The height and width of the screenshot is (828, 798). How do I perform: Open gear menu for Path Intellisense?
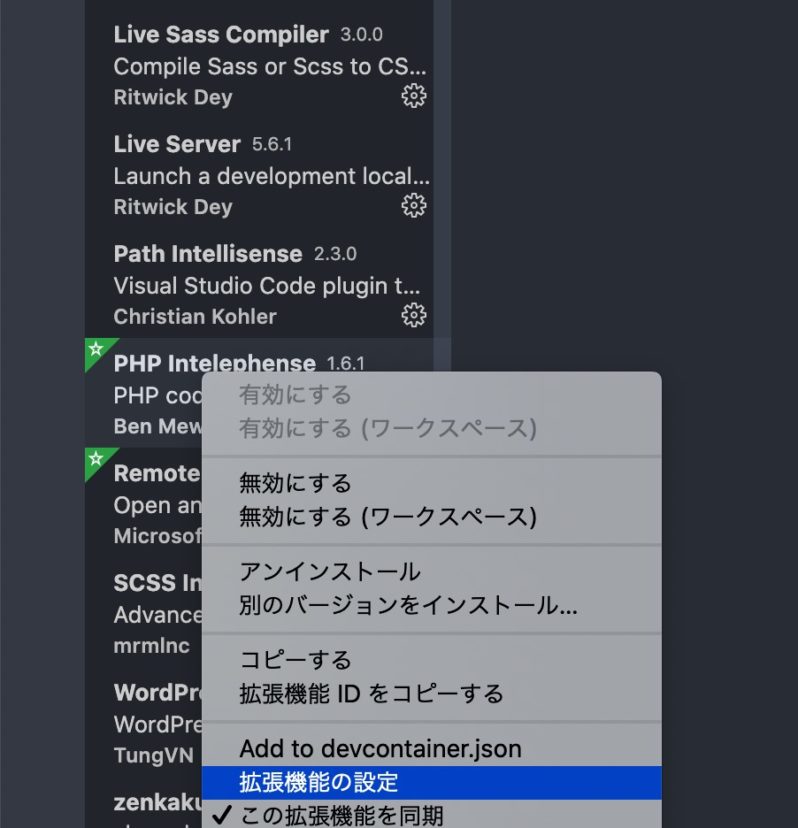(x=413, y=315)
